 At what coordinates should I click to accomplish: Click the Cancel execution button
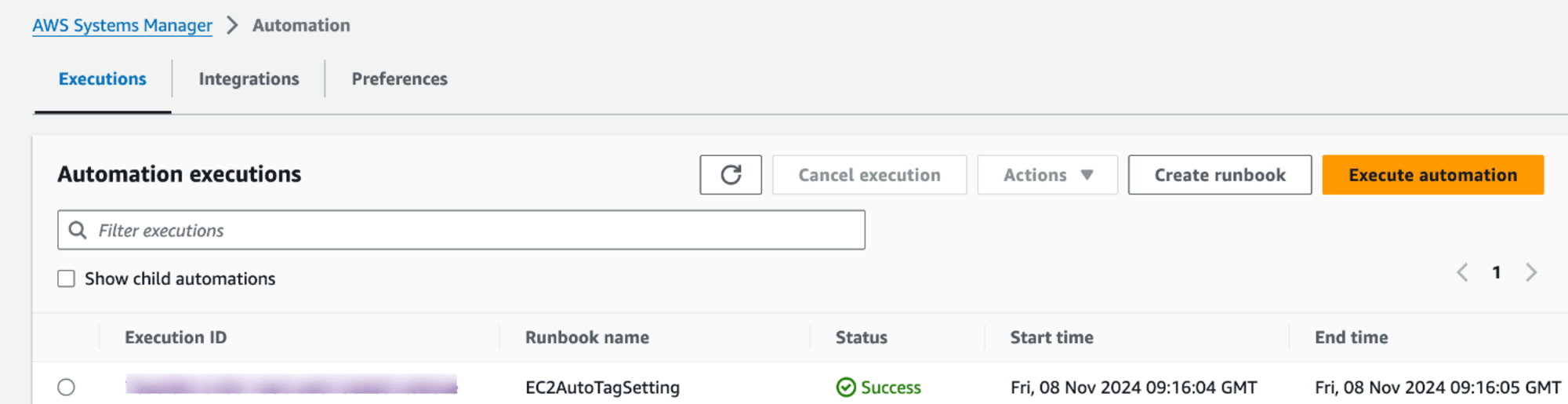coord(869,175)
